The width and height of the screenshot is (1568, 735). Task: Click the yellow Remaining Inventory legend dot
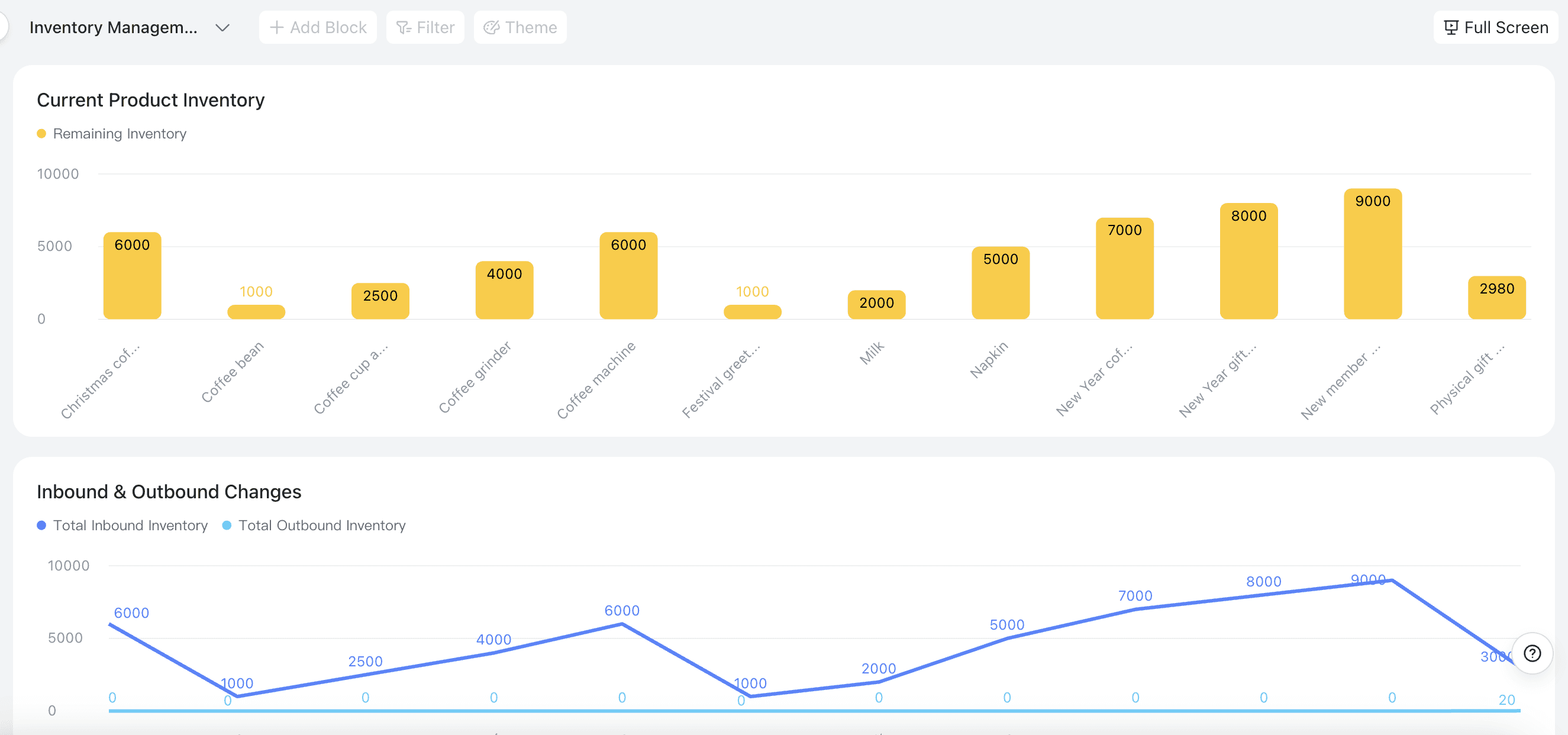click(41, 133)
